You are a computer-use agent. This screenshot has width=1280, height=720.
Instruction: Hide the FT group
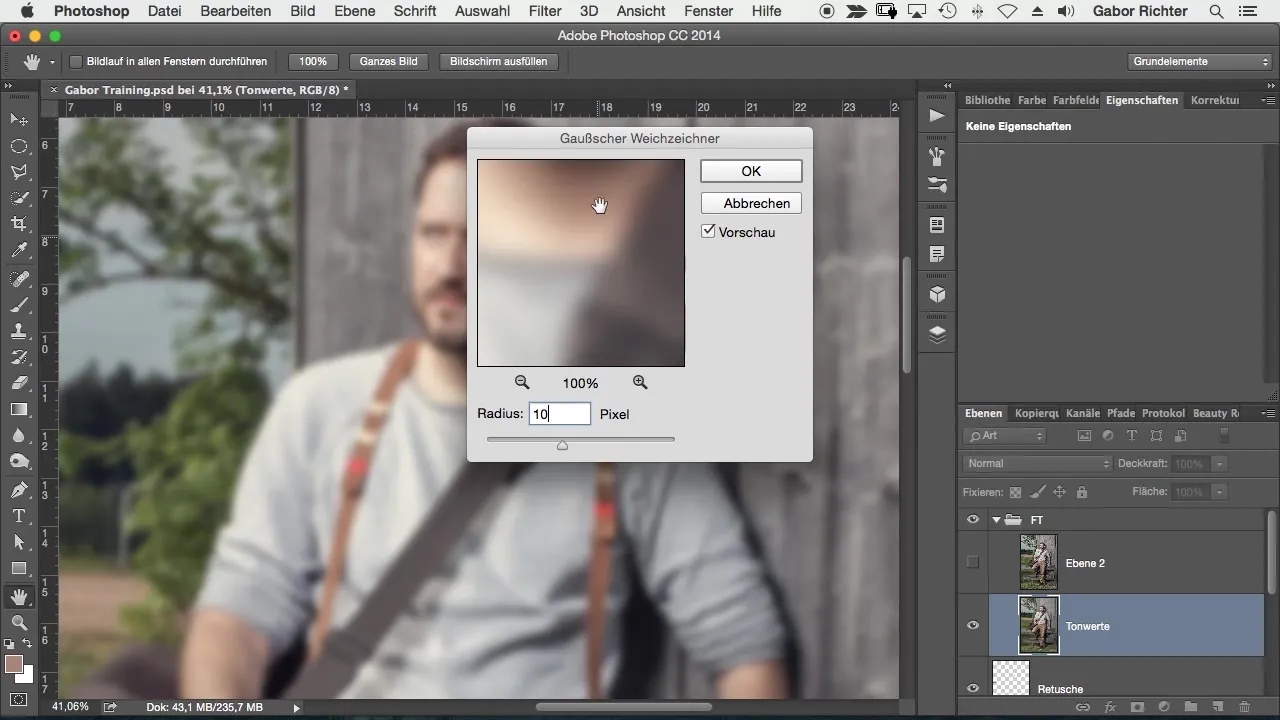pos(973,519)
